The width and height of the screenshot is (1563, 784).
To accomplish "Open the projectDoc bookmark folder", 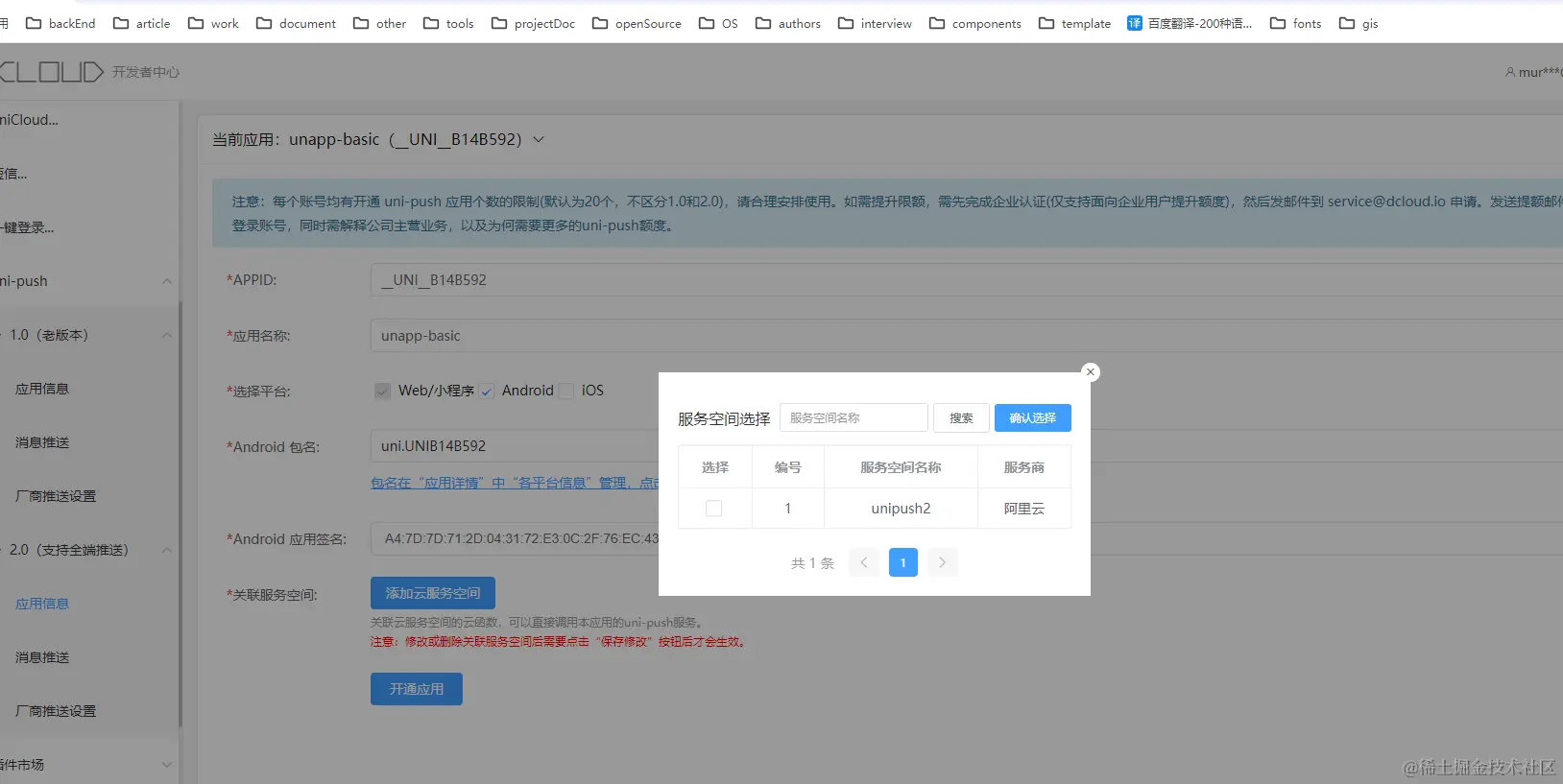I will 533,23.
